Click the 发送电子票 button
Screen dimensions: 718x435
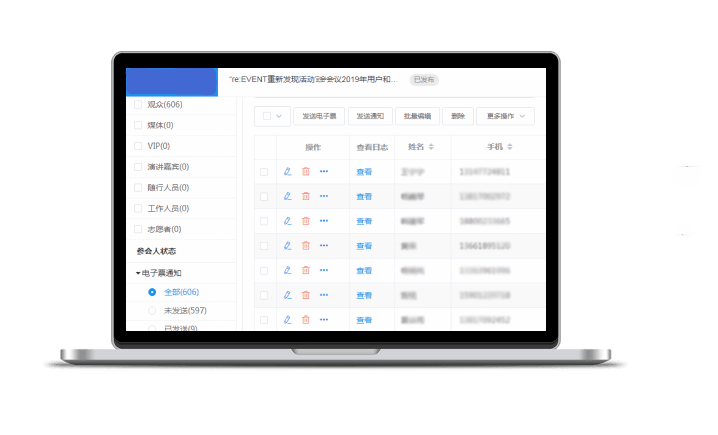tap(319, 116)
